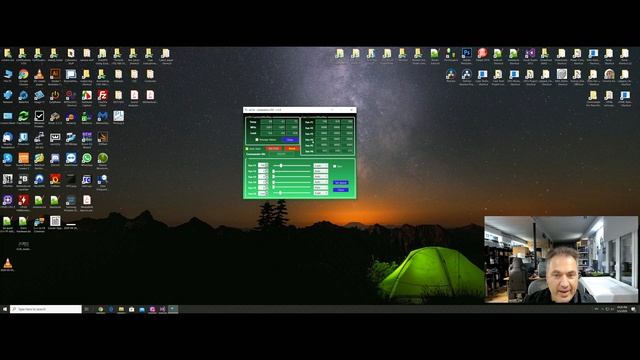Click the orange button right of the red button

click(x=292, y=149)
